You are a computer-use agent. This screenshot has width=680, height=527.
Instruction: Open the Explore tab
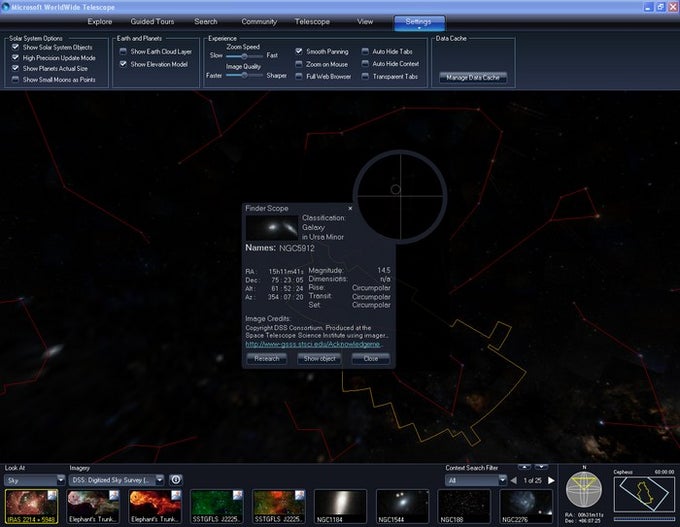tap(100, 22)
